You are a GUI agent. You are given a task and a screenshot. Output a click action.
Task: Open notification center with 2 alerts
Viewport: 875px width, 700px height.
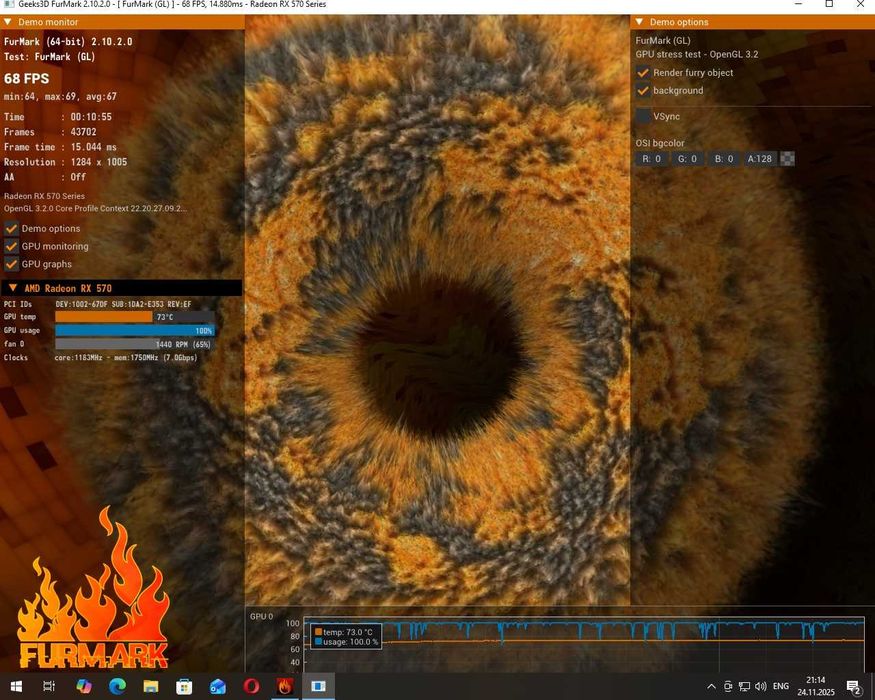click(x=854, y=687)
